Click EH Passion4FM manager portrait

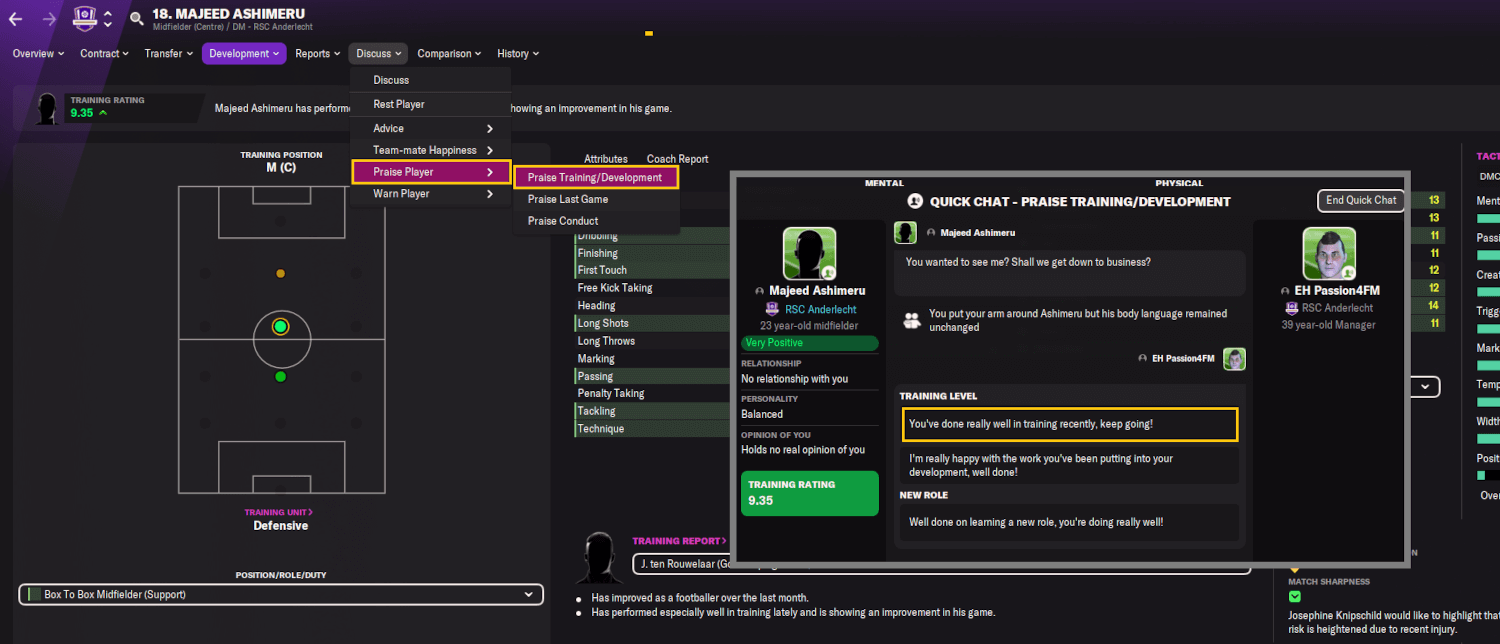tap(1329, 254)
